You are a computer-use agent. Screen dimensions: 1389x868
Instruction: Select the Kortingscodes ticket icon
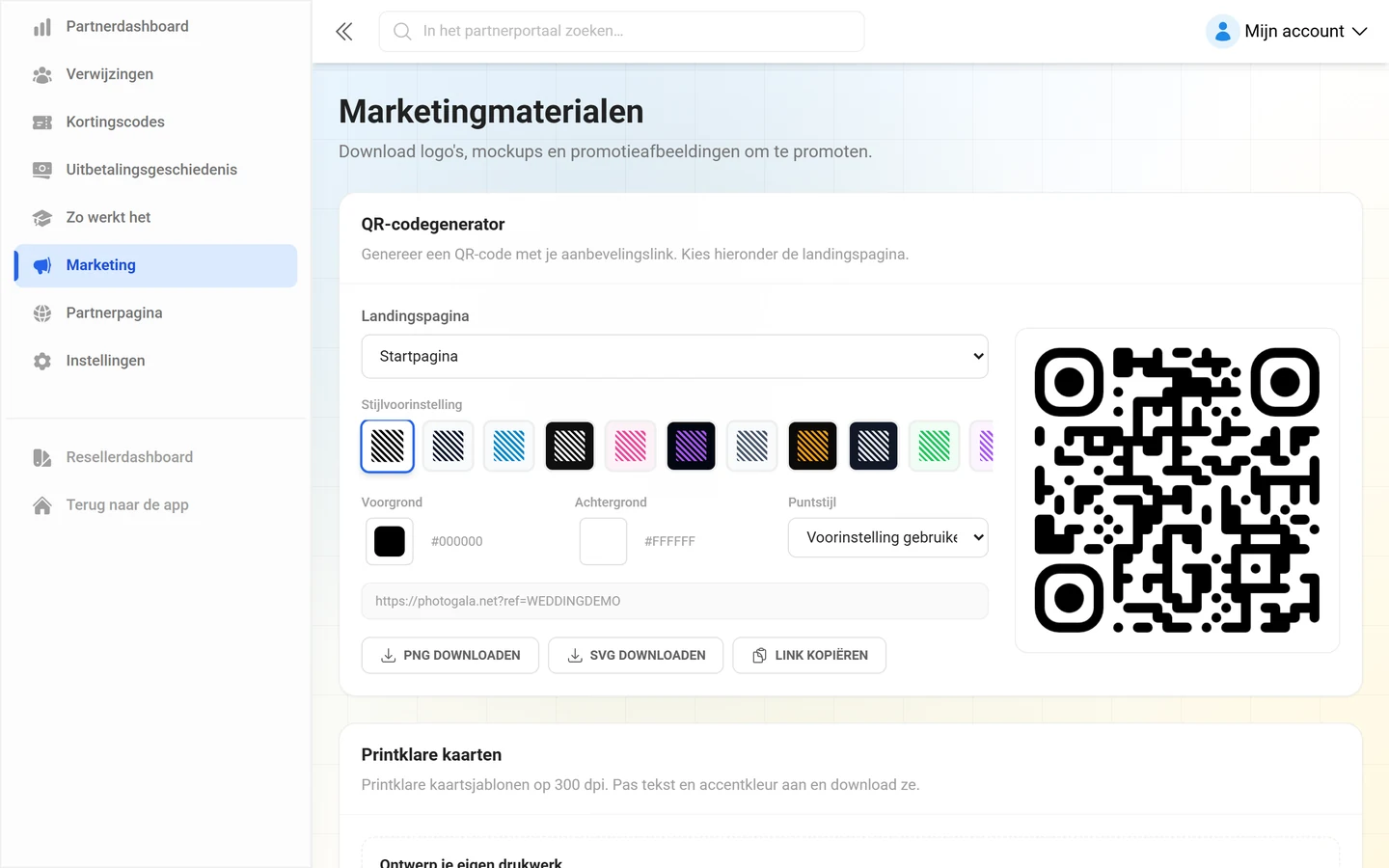pyautogui.click(x=42, y=122)
